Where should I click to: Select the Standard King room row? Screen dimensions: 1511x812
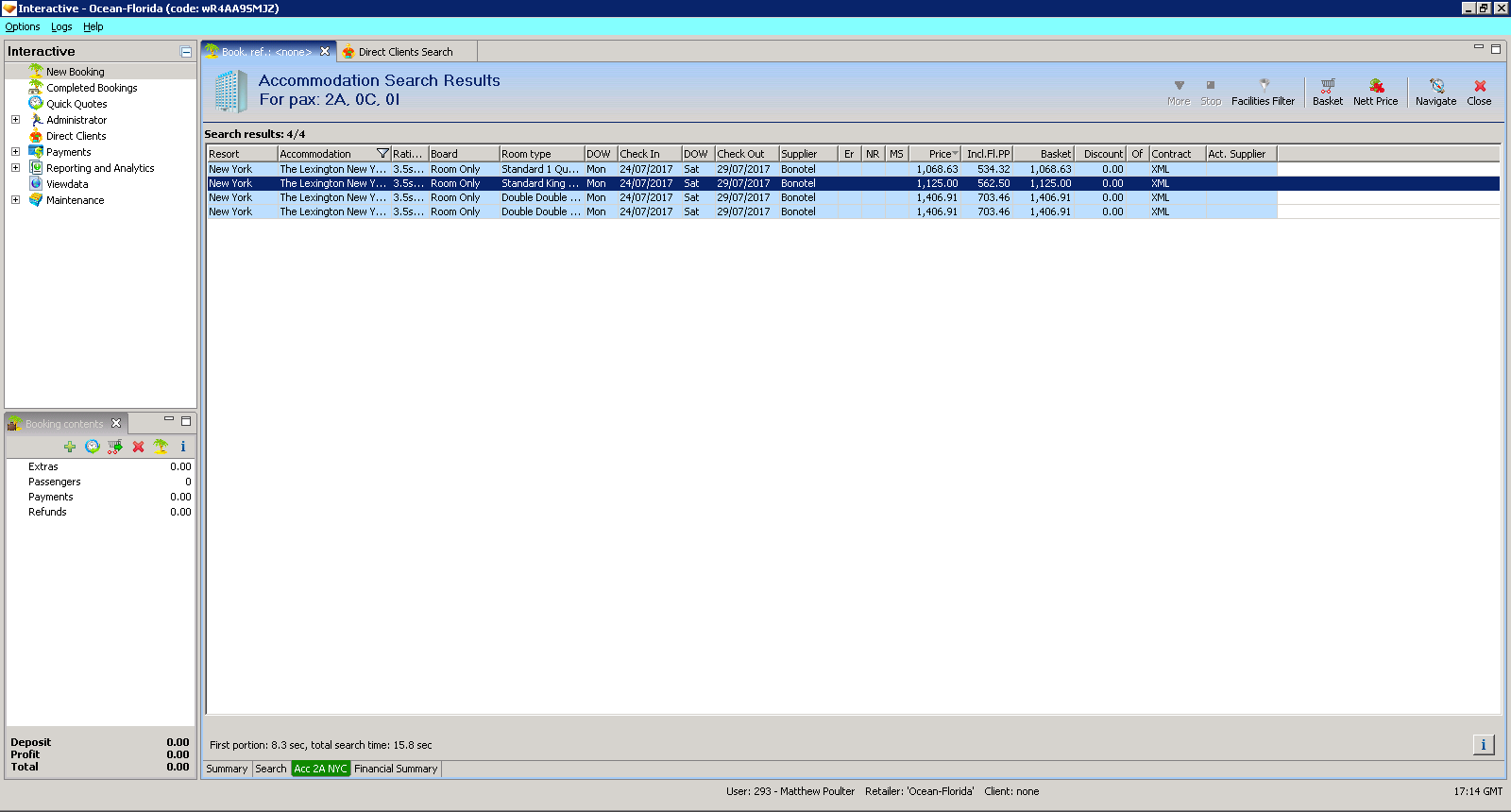coord(853,183)
